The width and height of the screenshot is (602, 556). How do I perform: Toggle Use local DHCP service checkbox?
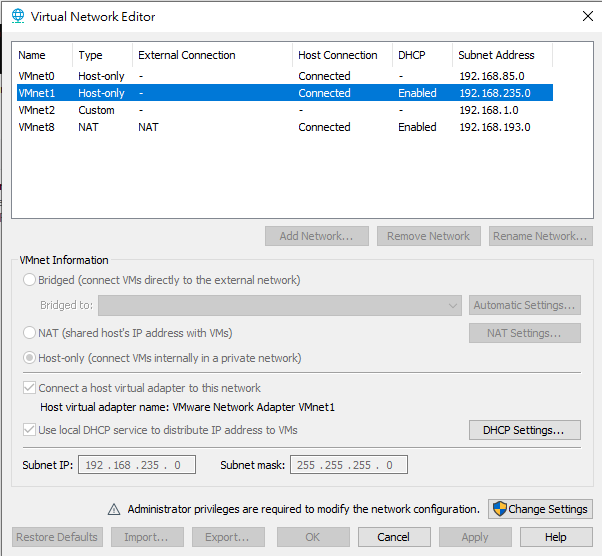tap(29, 430)
